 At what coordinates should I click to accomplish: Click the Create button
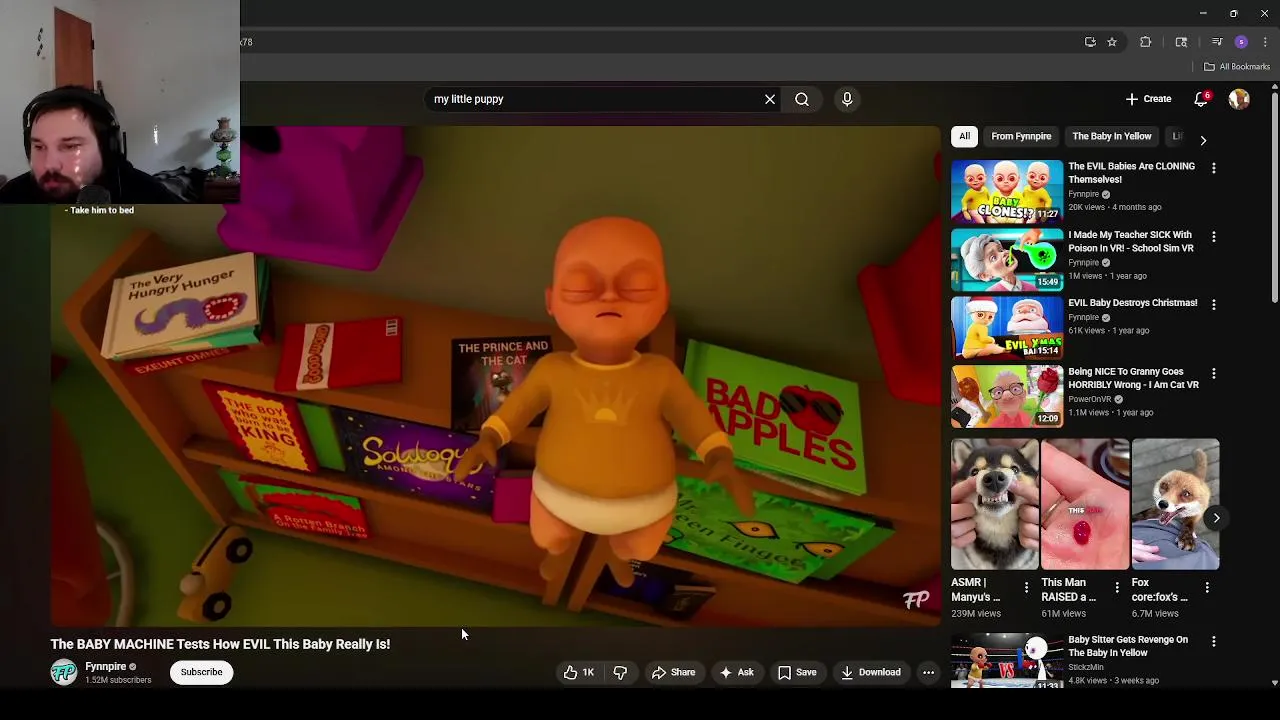pyautogui.click(x=1148, y=99)
